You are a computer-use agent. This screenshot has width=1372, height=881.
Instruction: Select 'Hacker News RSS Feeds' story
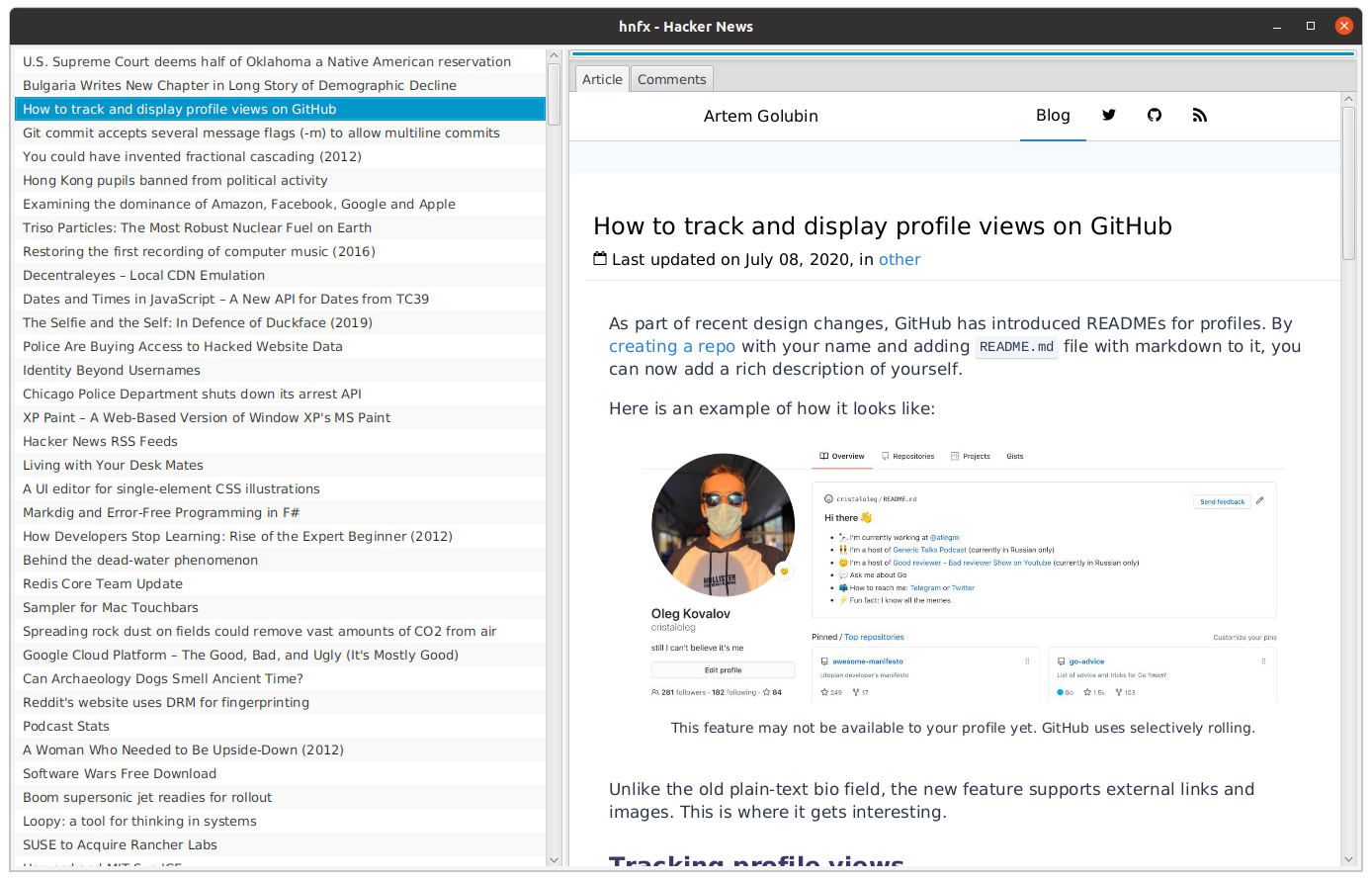280,441
